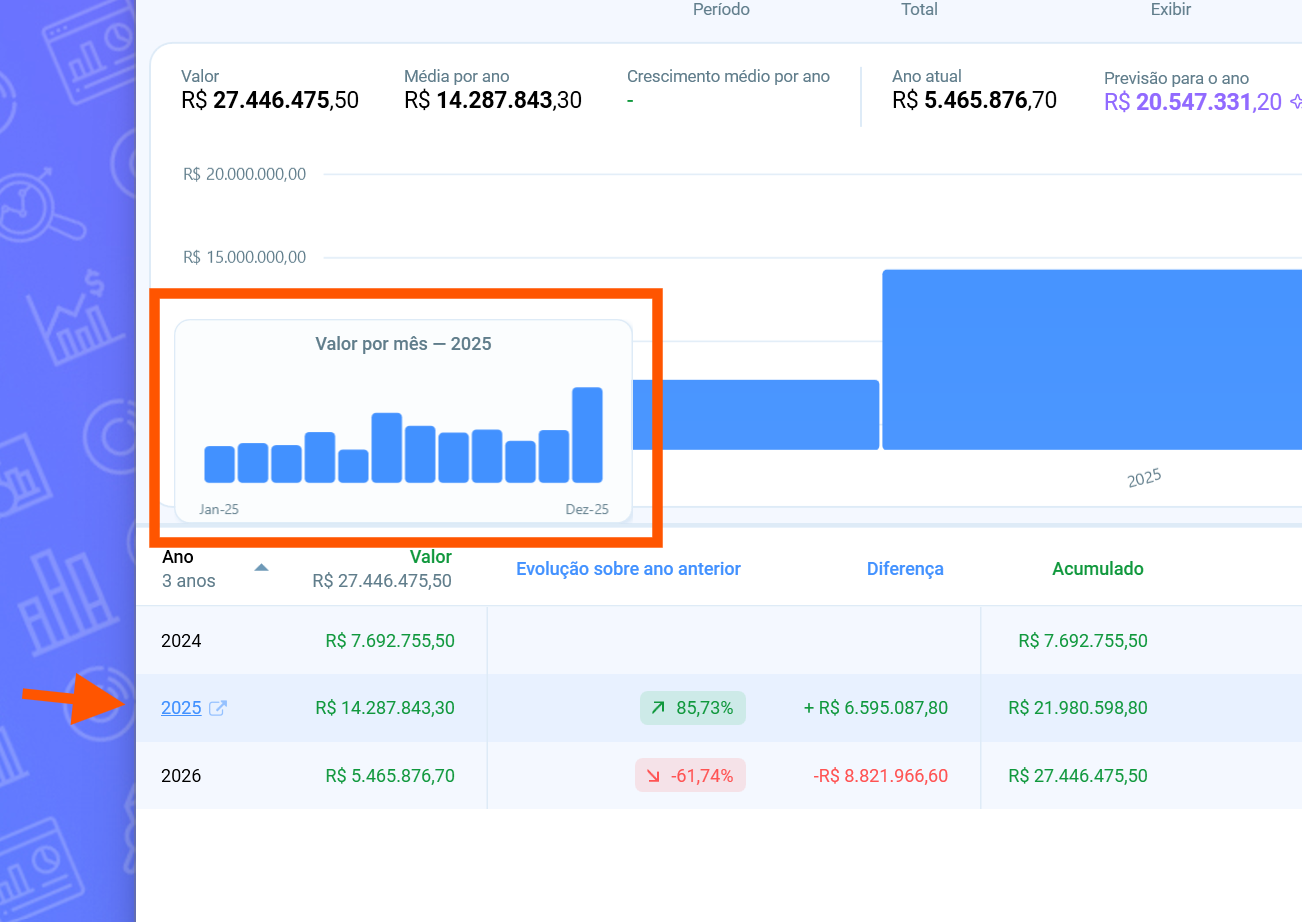Sort by Evolução sobre ano anterior header
The height and width of the screenshot is (922, 1302).
pos(628,569)
